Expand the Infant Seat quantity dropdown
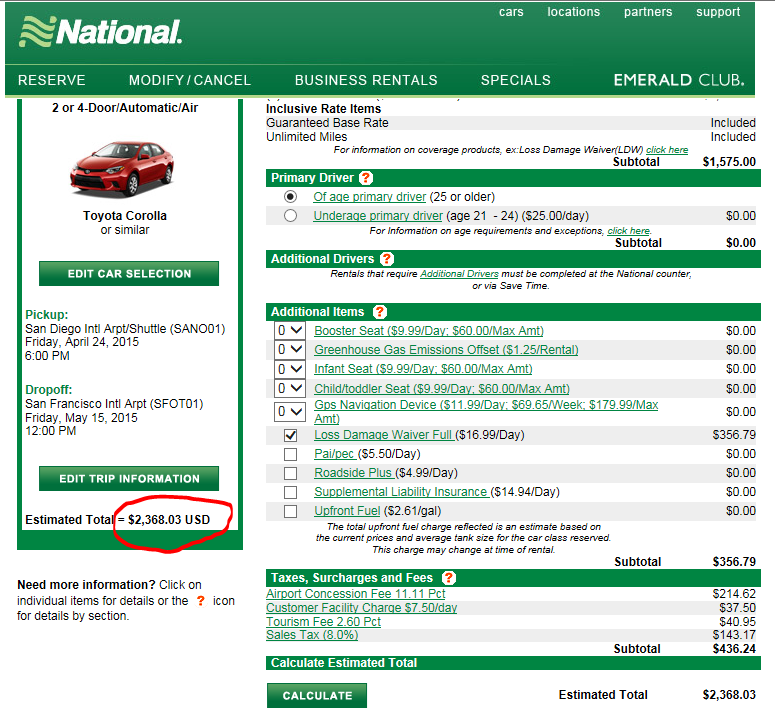The height and width of the screenshot is (716, 775). point(289,369)
